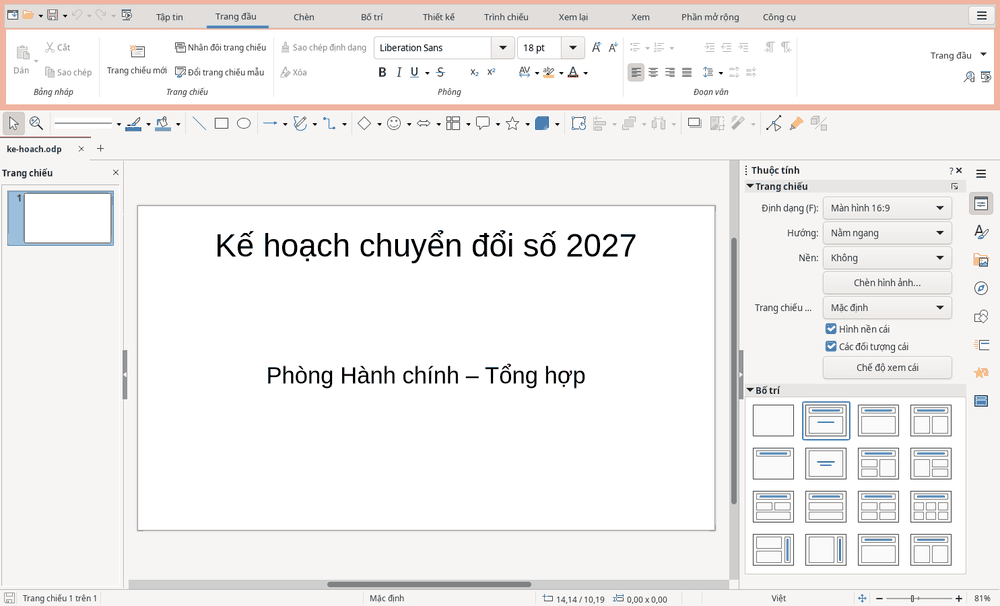Insert a smiley symbol shape

click(x=394, y=123)
